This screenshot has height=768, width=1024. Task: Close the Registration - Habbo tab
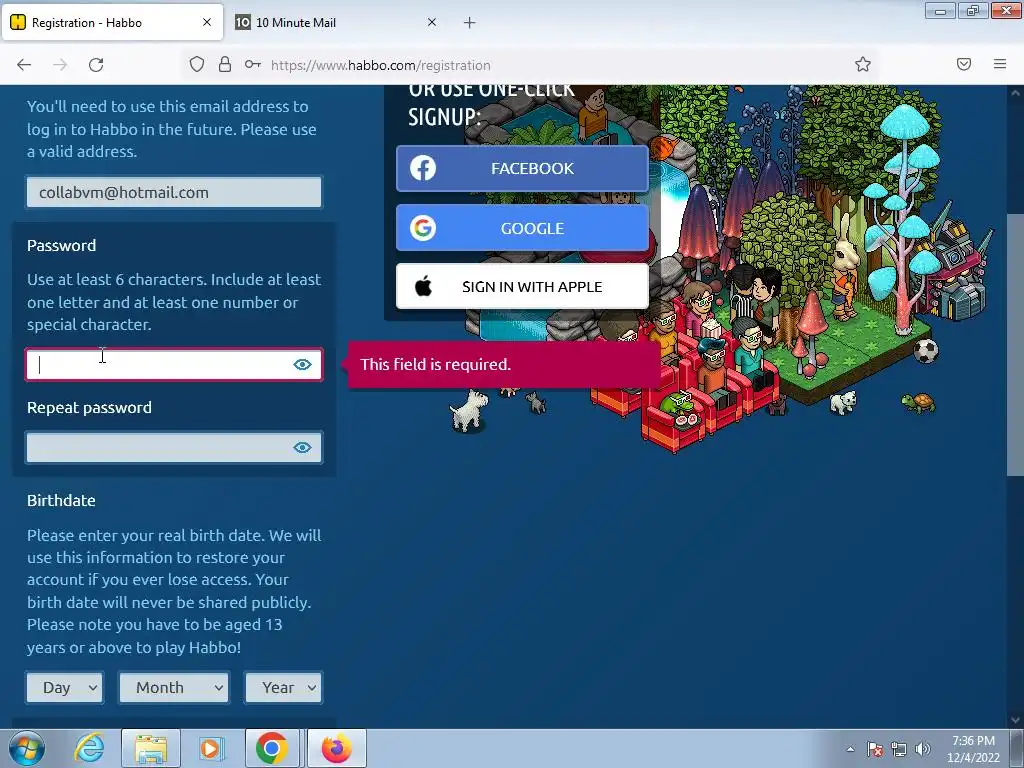[x=206, y=22]
